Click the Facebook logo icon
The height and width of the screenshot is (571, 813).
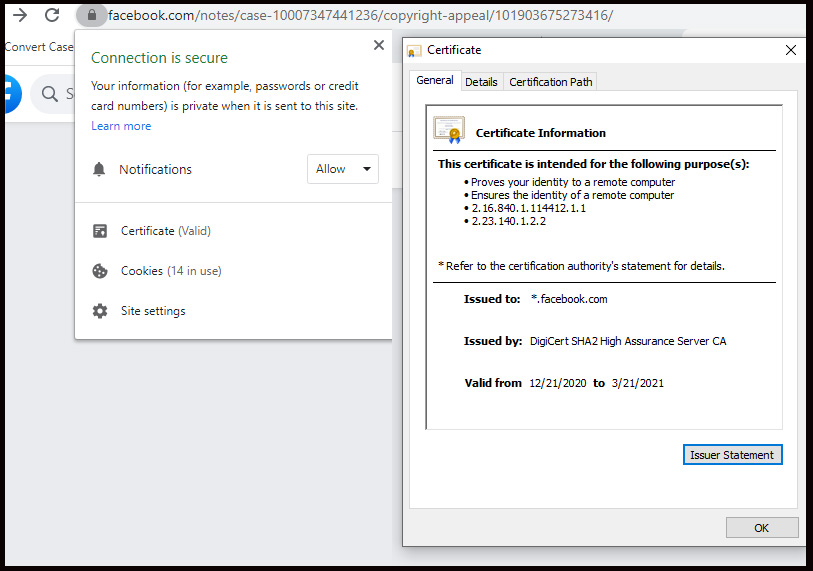11,94
